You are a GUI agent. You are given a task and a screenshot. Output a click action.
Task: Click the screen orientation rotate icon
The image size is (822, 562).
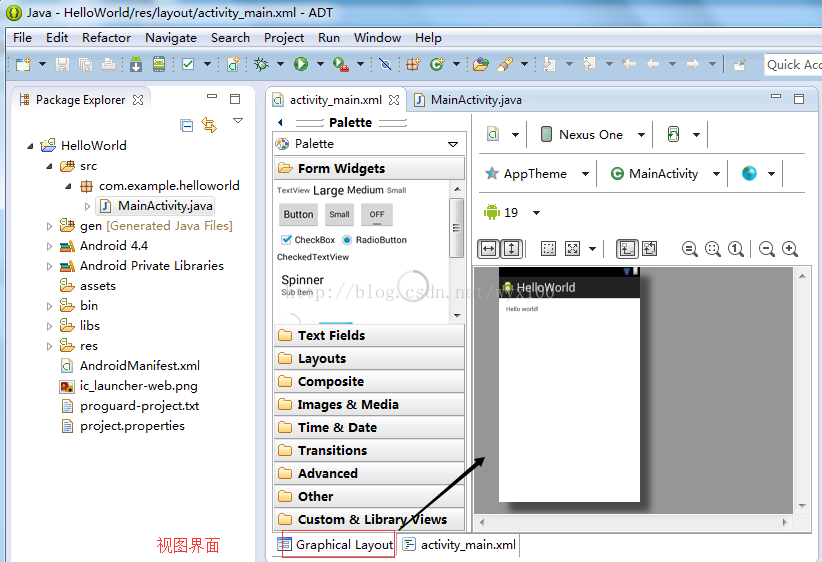(674, 135)
